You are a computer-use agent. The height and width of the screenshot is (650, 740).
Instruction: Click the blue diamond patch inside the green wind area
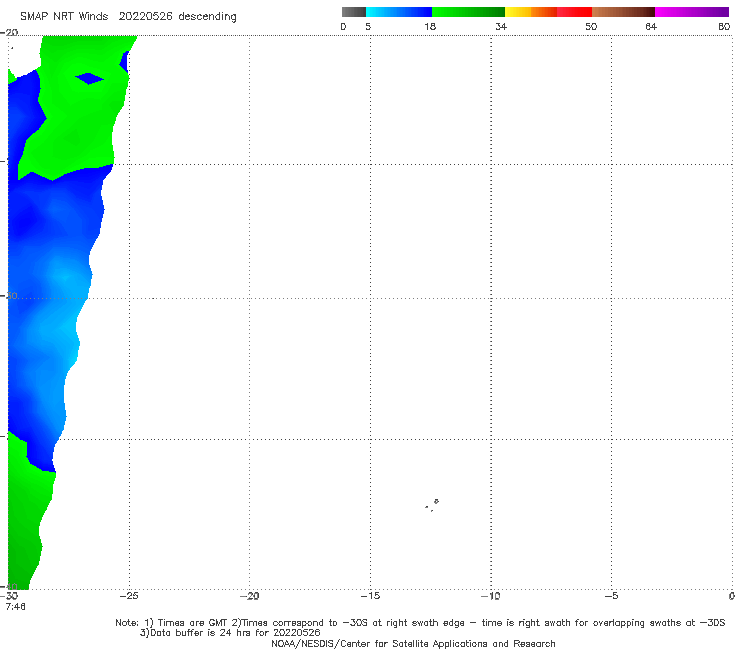(90, 78)
